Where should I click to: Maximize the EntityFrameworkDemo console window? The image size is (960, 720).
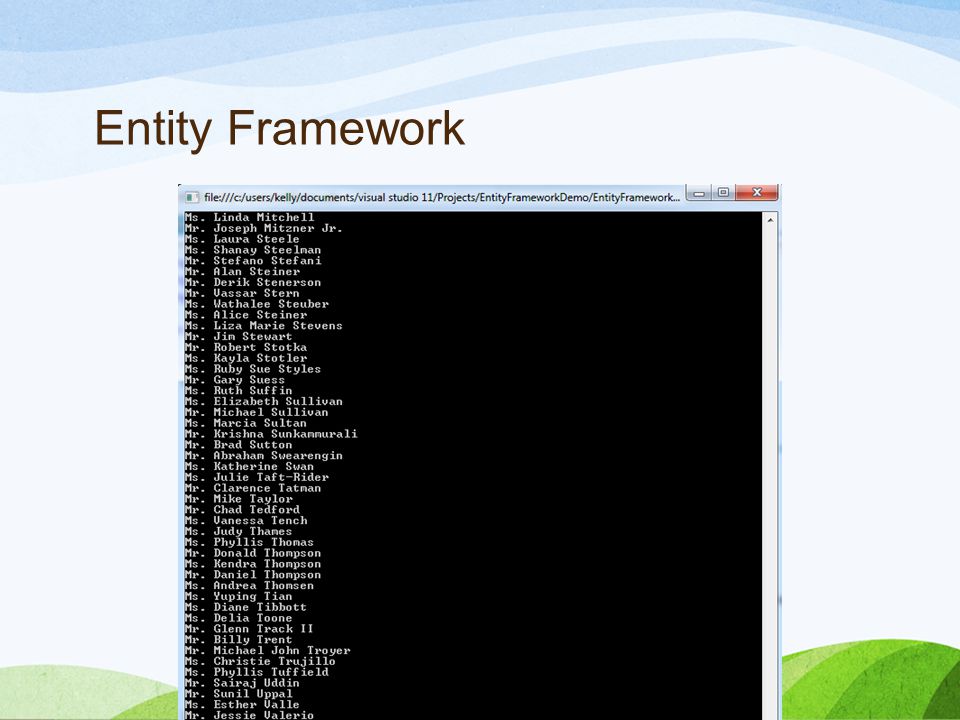click(723, 193)
